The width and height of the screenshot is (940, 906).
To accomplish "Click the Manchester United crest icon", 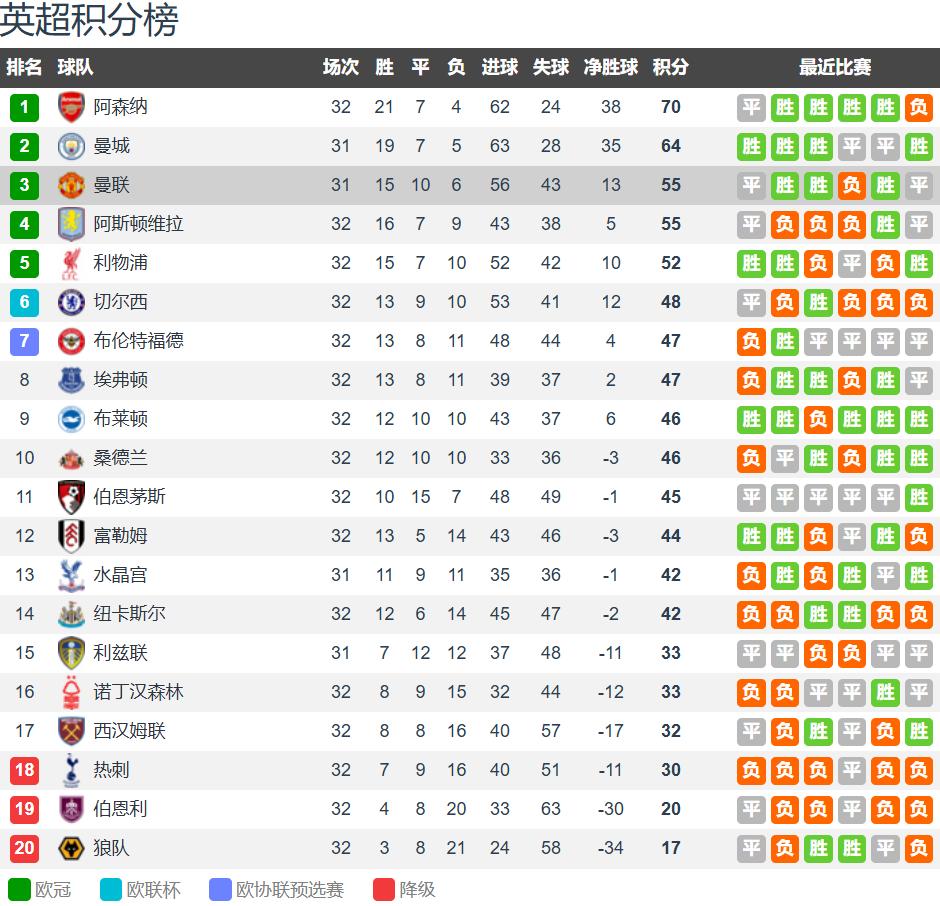I will [x=72, y=185].
